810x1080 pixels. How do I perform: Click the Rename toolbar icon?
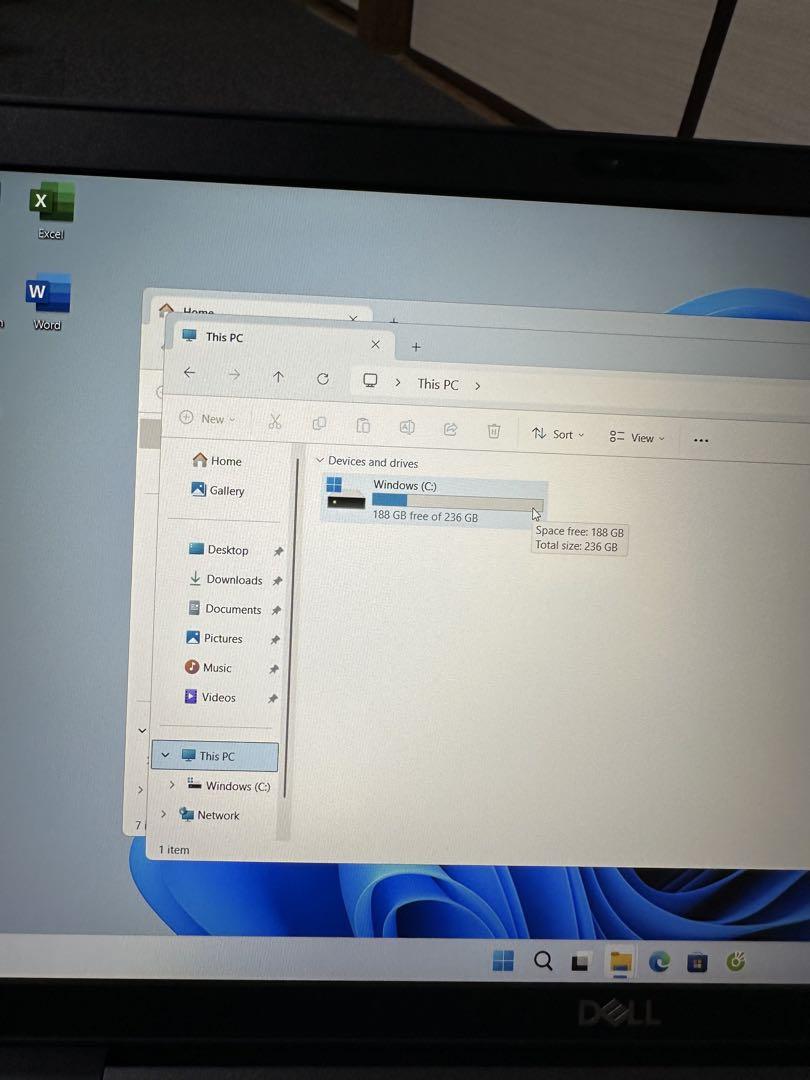(407, 427)
